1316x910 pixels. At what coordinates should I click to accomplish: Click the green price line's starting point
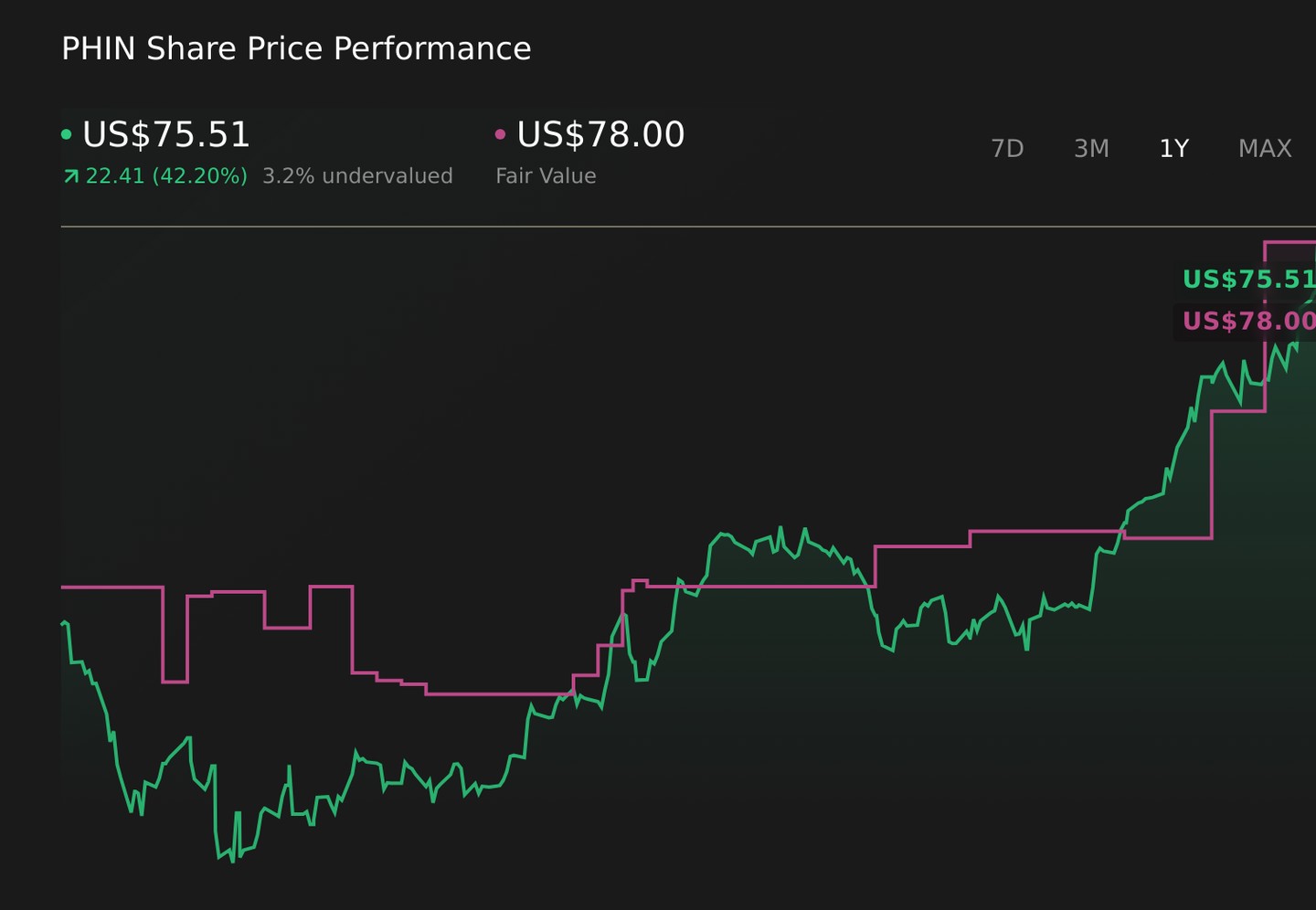tap(62, 624)
